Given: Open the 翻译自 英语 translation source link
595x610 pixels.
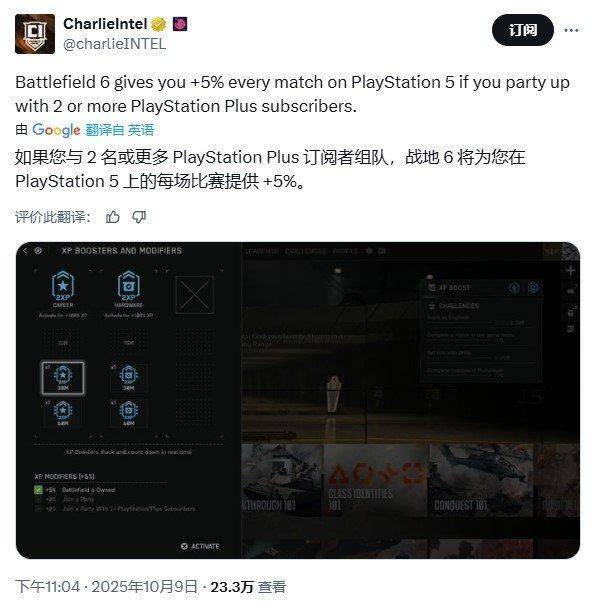Looking at the screenshot, I should pyautogui.click(x=120, y=130).
